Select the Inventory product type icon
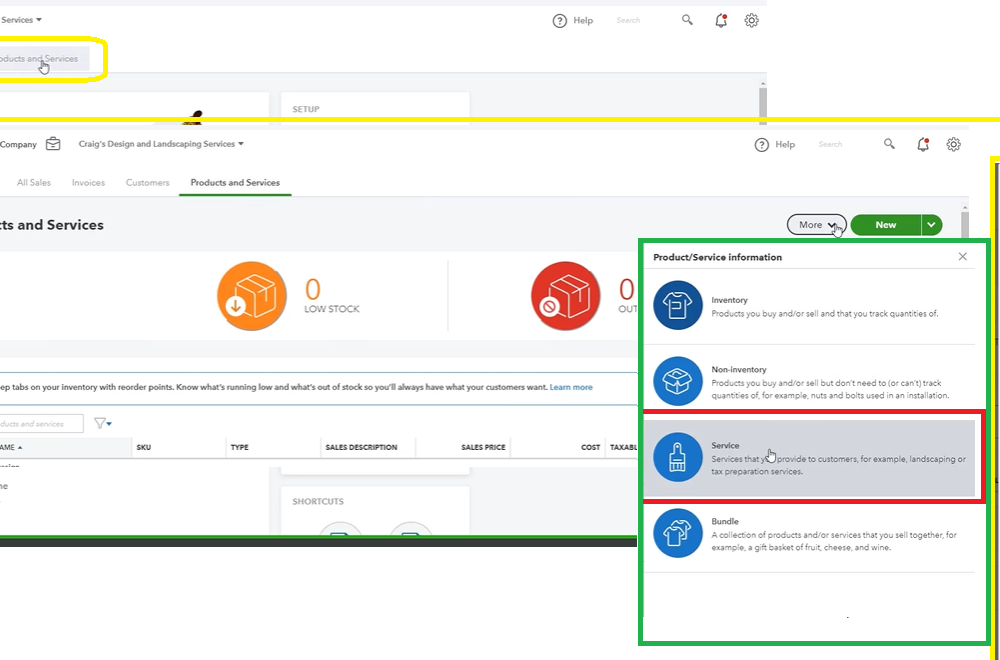The height and width of the screenshot is (660, 1000). [x=678, y=305]
